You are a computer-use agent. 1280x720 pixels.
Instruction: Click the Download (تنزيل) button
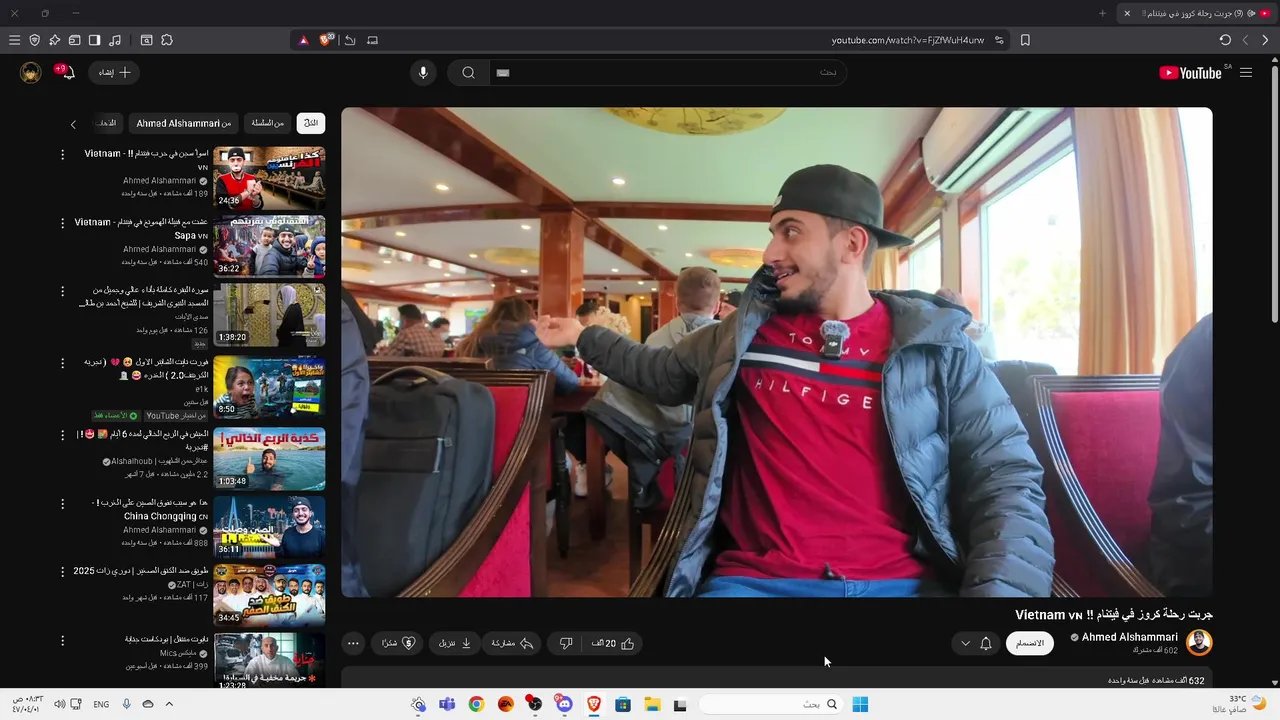coord(455,643)
